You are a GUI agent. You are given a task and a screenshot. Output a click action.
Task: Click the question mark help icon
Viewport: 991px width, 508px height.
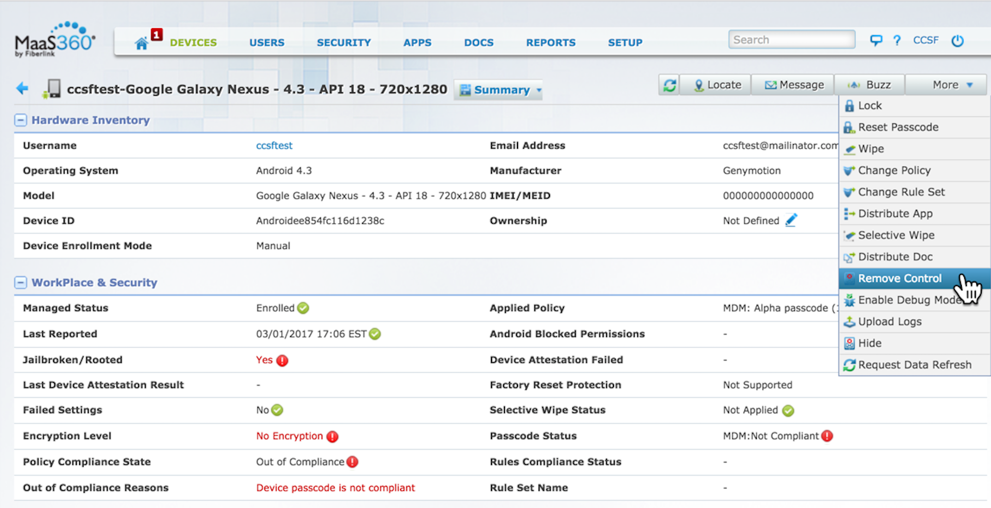pyautogui.click(x=897, y=41)
